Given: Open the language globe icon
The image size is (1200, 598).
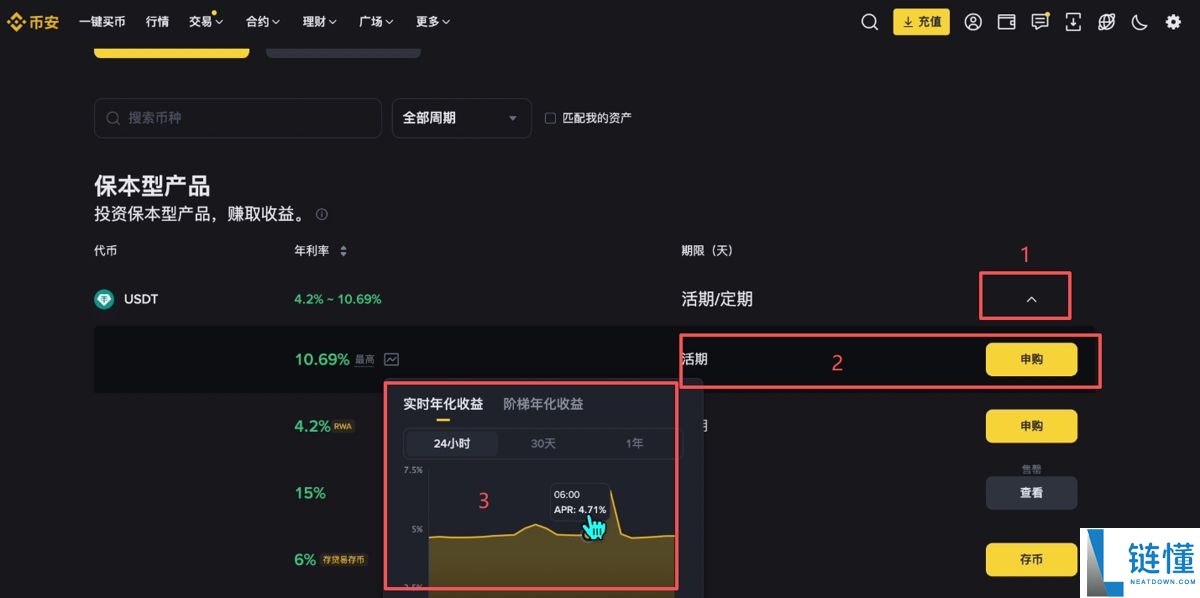Looking at the screenshot, I should [1106, 21].
